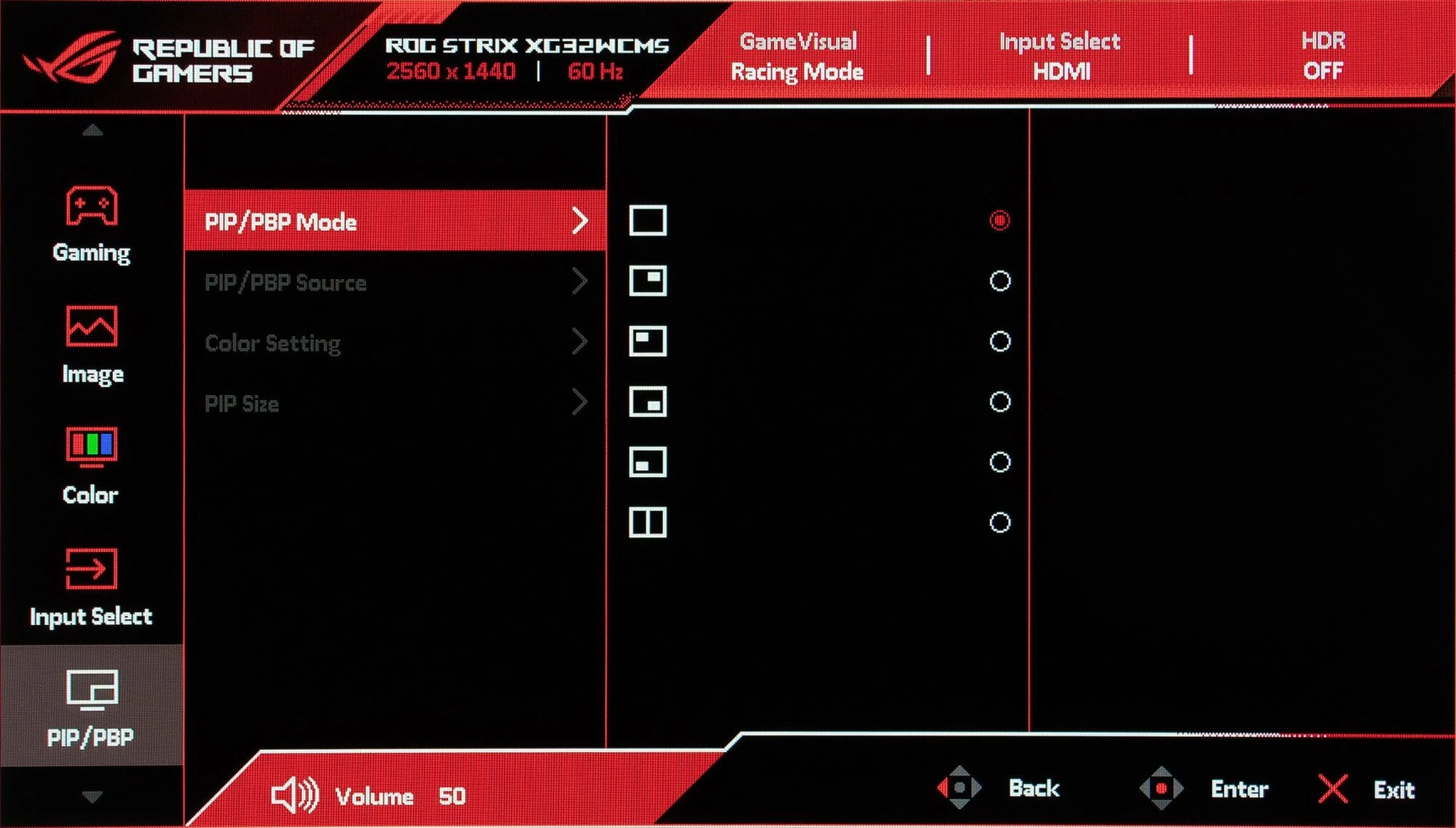The image size is (1456, 828).
Task: Click the volume speaker icon
Action: pos(295,795)
